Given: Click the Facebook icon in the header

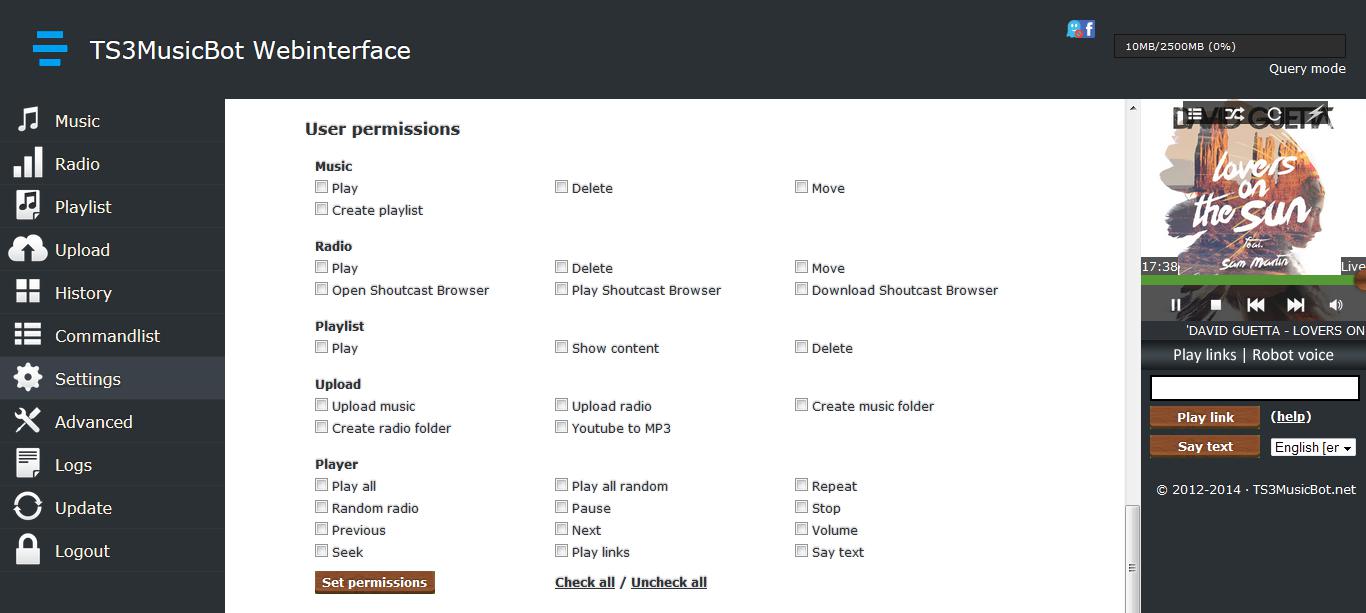Looking at the screenshot, I should pos(1088,29).
